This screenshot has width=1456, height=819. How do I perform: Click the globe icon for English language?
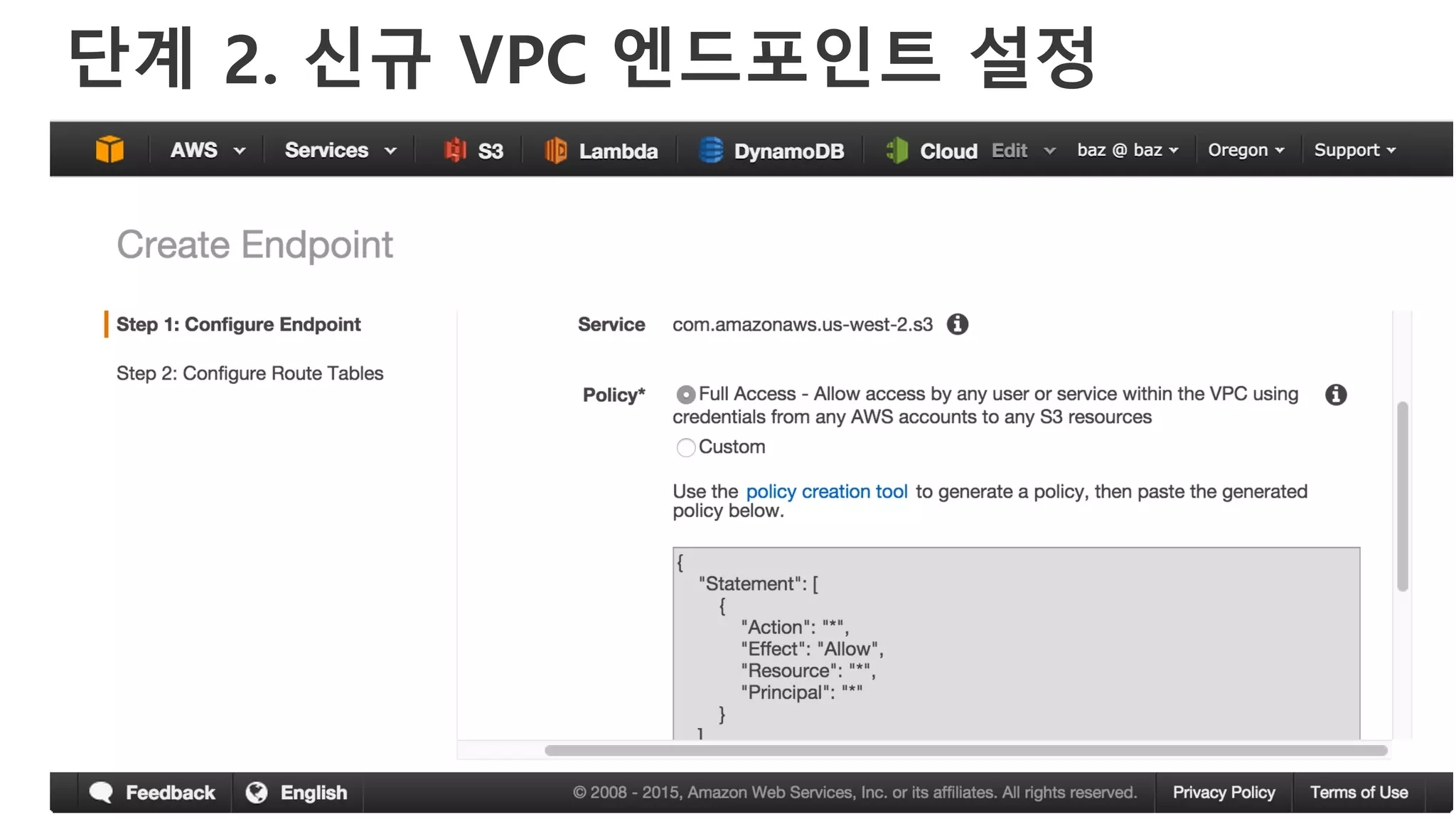pyautogui.click(x=257, y=792)
